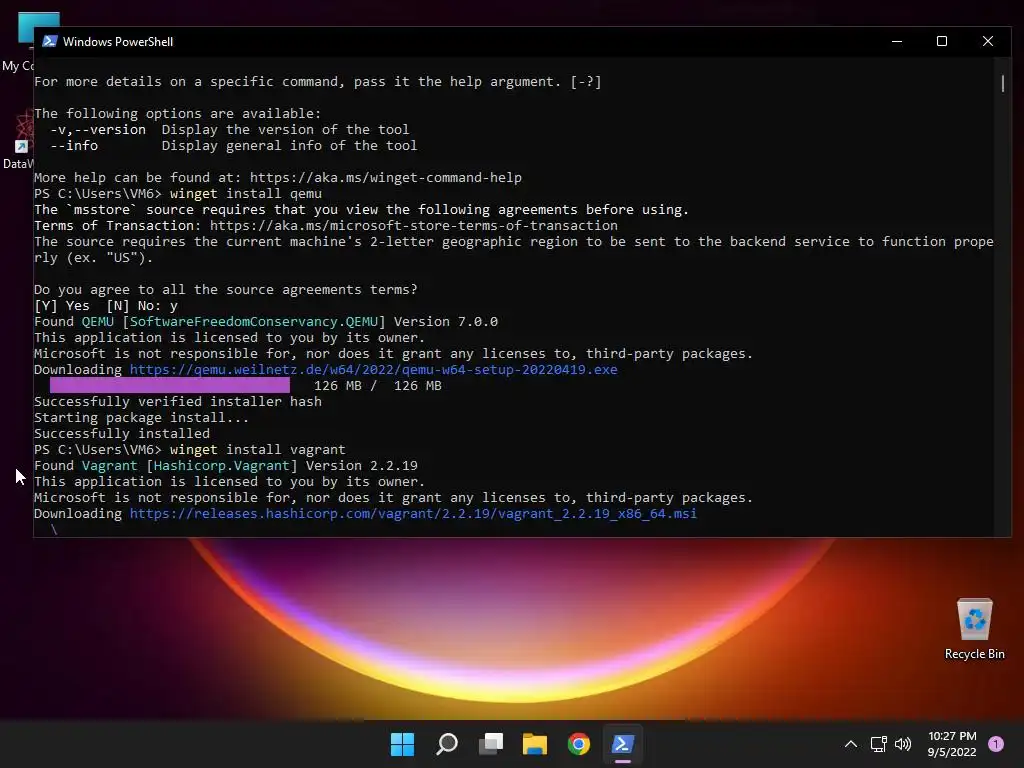Show hidden system tray icons
Image resolution: width=1024 pixels, height=768 pixels.
tap(850, 744)
